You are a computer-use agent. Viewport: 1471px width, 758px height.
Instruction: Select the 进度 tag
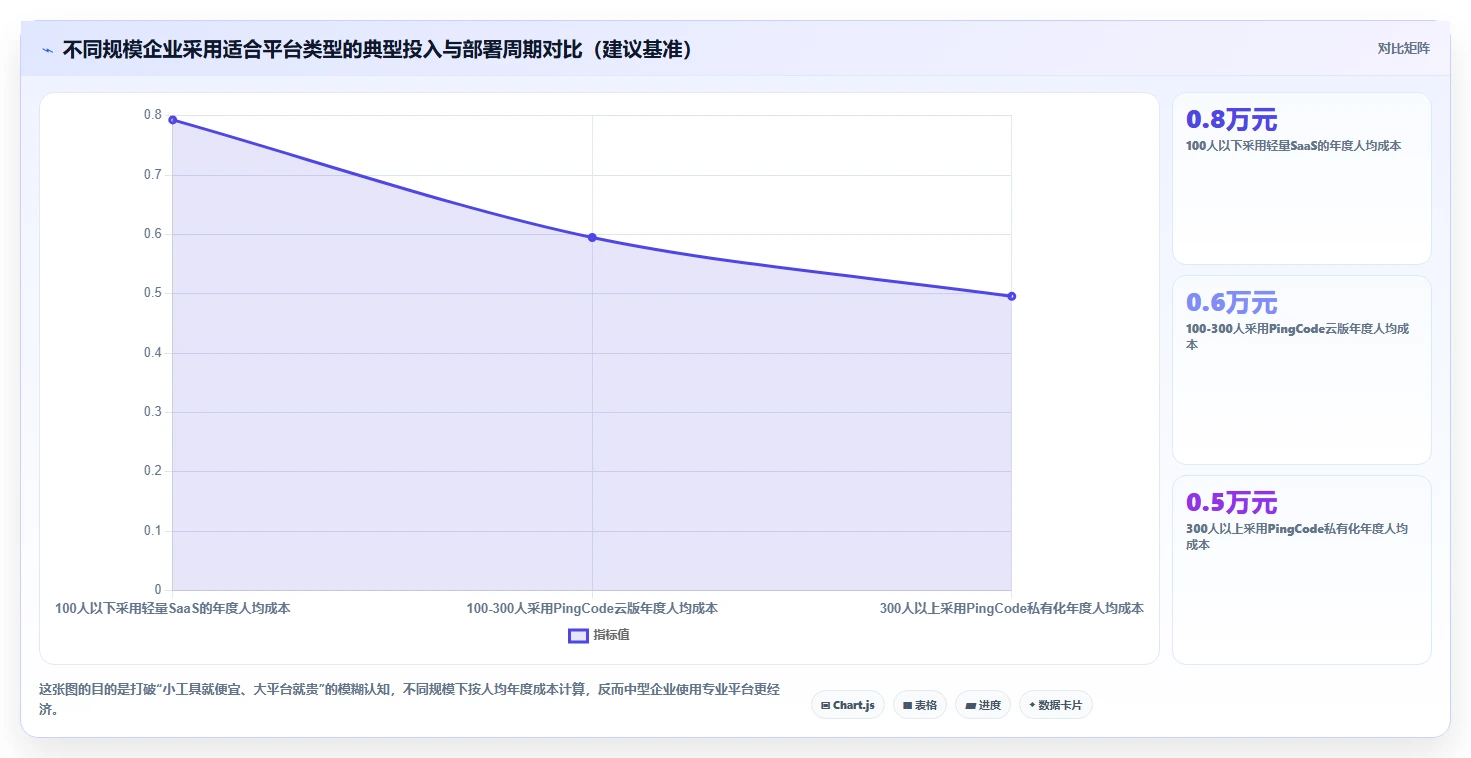tap(982, 705)
